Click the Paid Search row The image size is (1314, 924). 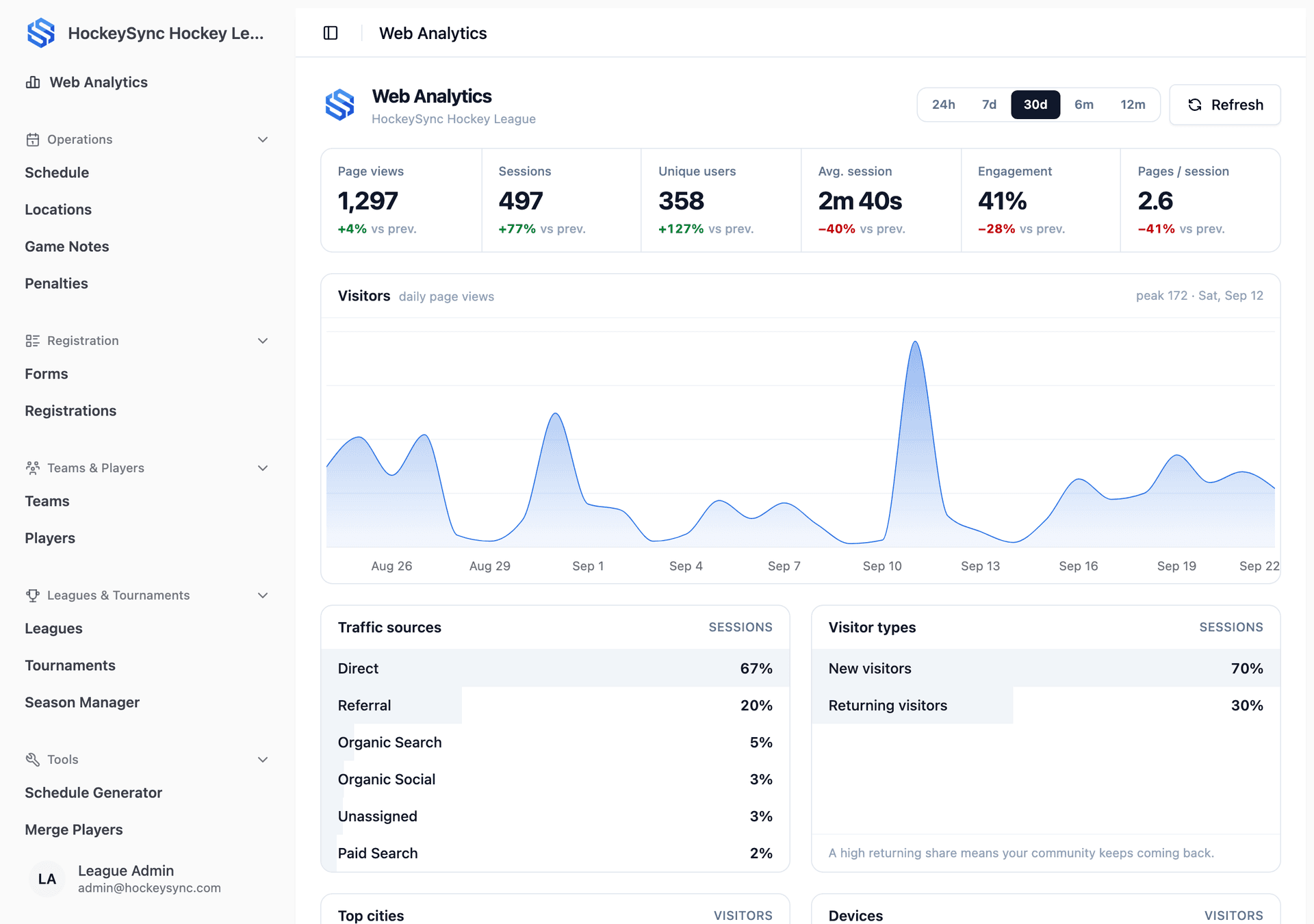click(555, 853)
